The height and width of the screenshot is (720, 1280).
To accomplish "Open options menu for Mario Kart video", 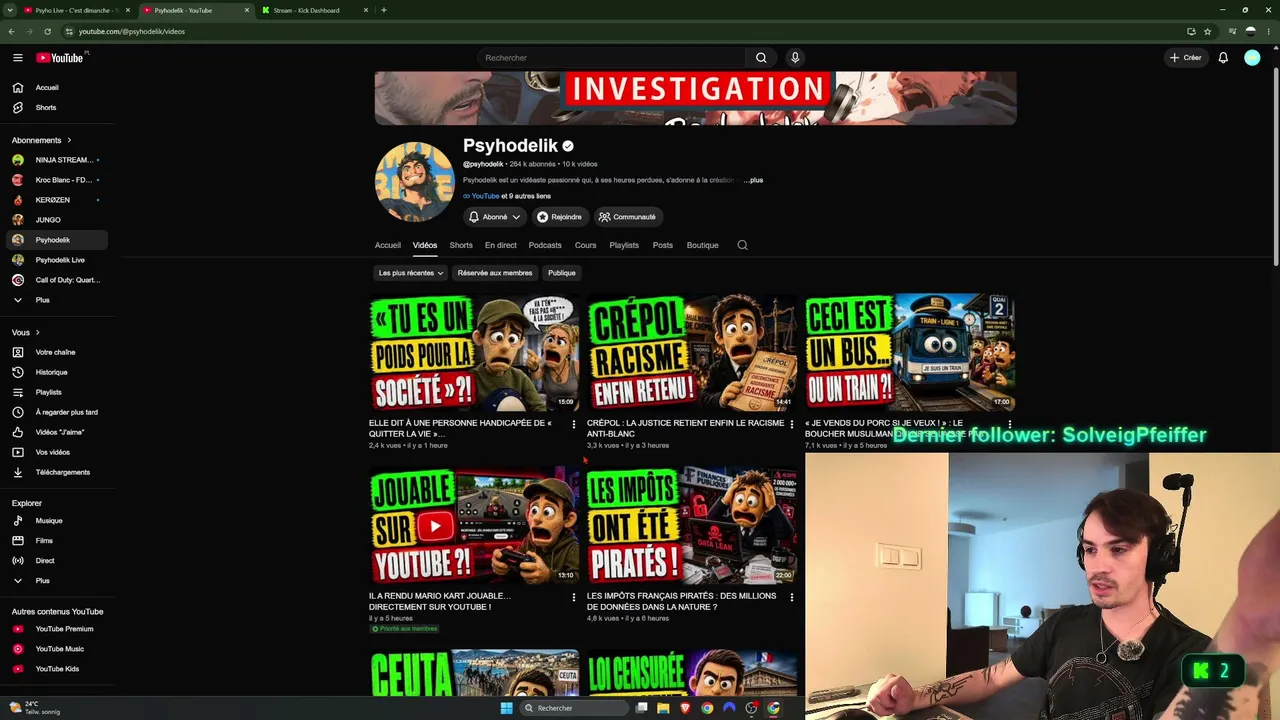I will [x=574, y=597].
